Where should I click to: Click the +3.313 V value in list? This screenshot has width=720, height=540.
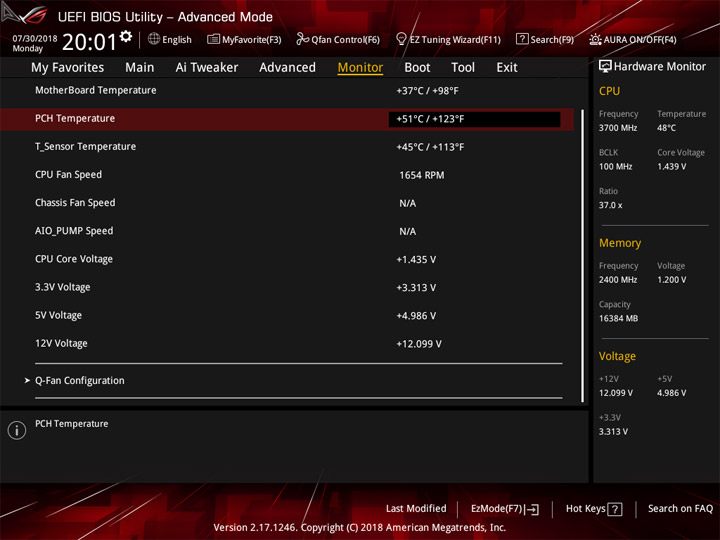click(x=416, y=288)
